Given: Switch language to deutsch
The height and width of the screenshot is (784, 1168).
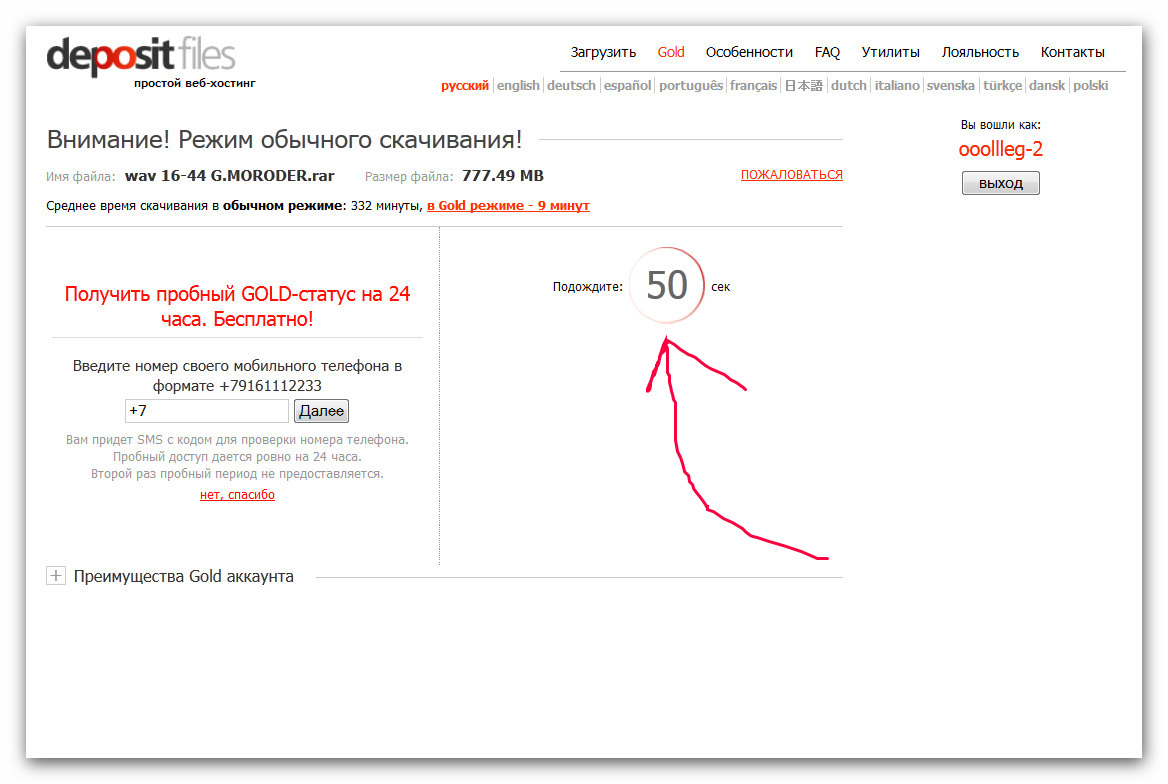Looking at the screenshot, I should tap(571, 86).
